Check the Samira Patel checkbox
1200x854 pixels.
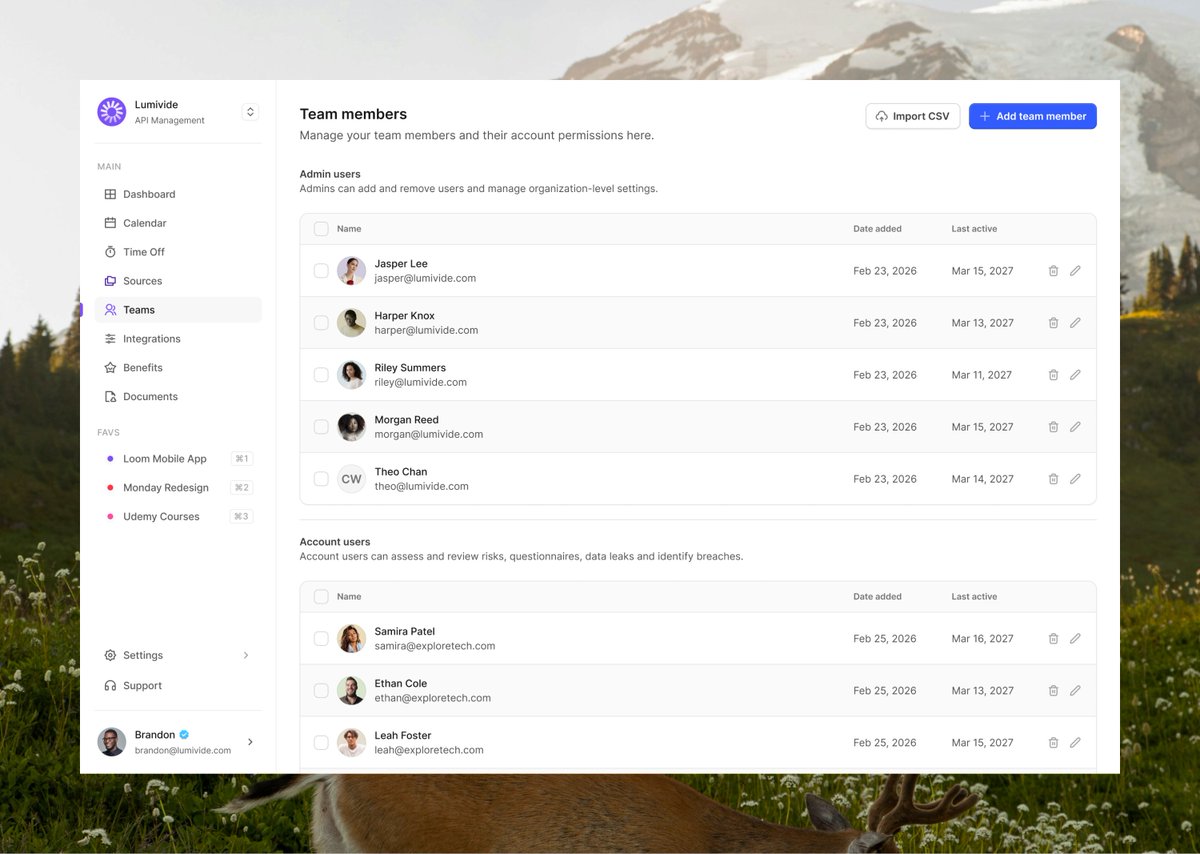[x=321, y=639]
